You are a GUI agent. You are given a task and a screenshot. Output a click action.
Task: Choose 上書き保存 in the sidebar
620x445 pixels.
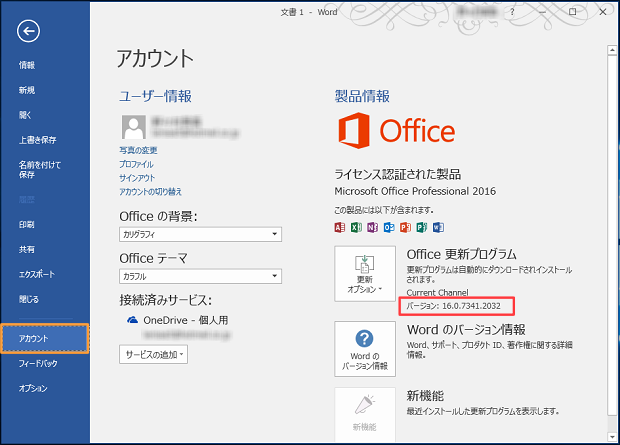tap(38, 140)
